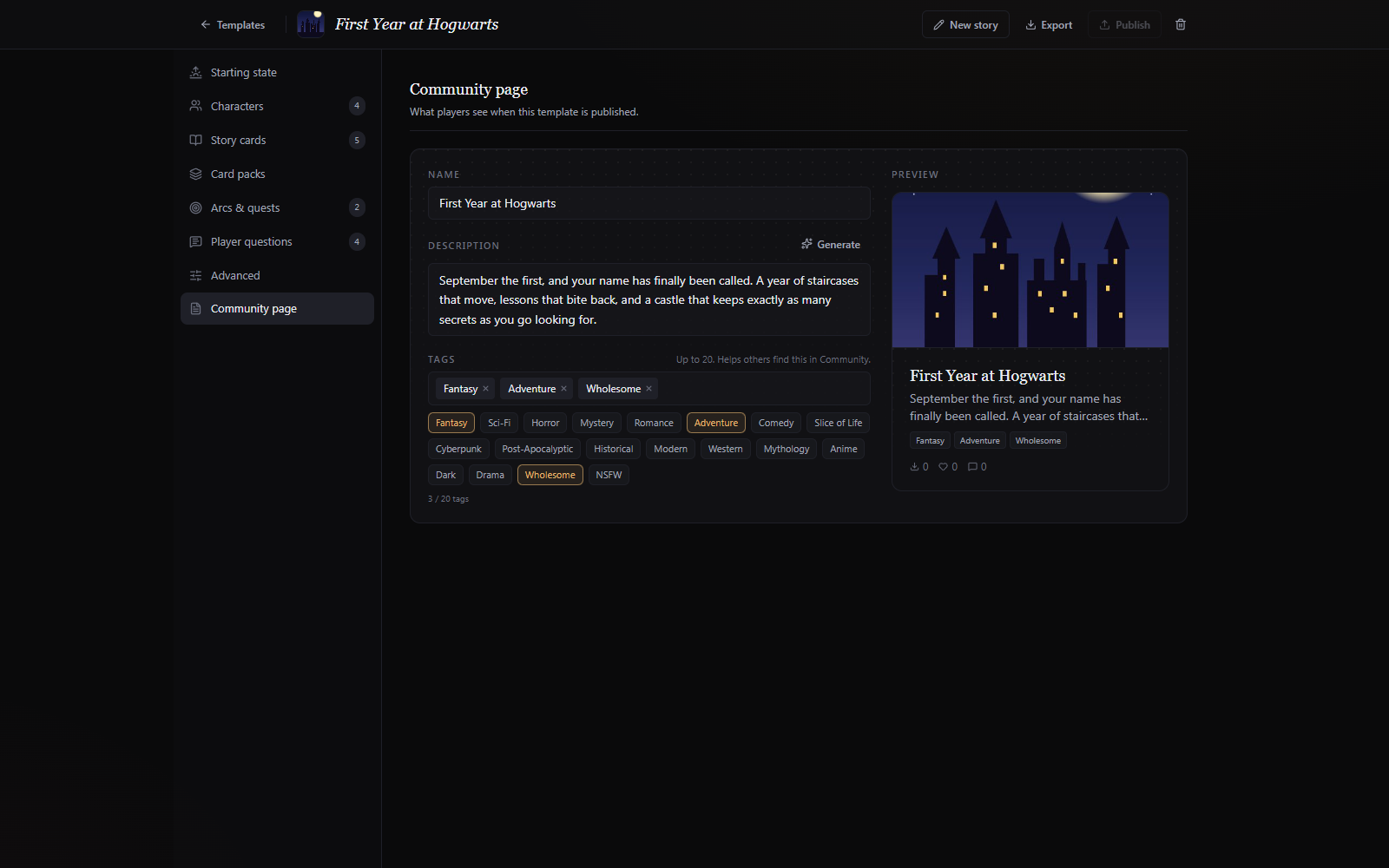Screen dimensions: 1389x868
Task: Click the comments icon in preview
Action: pyautogui.click(x=972, y=467)
